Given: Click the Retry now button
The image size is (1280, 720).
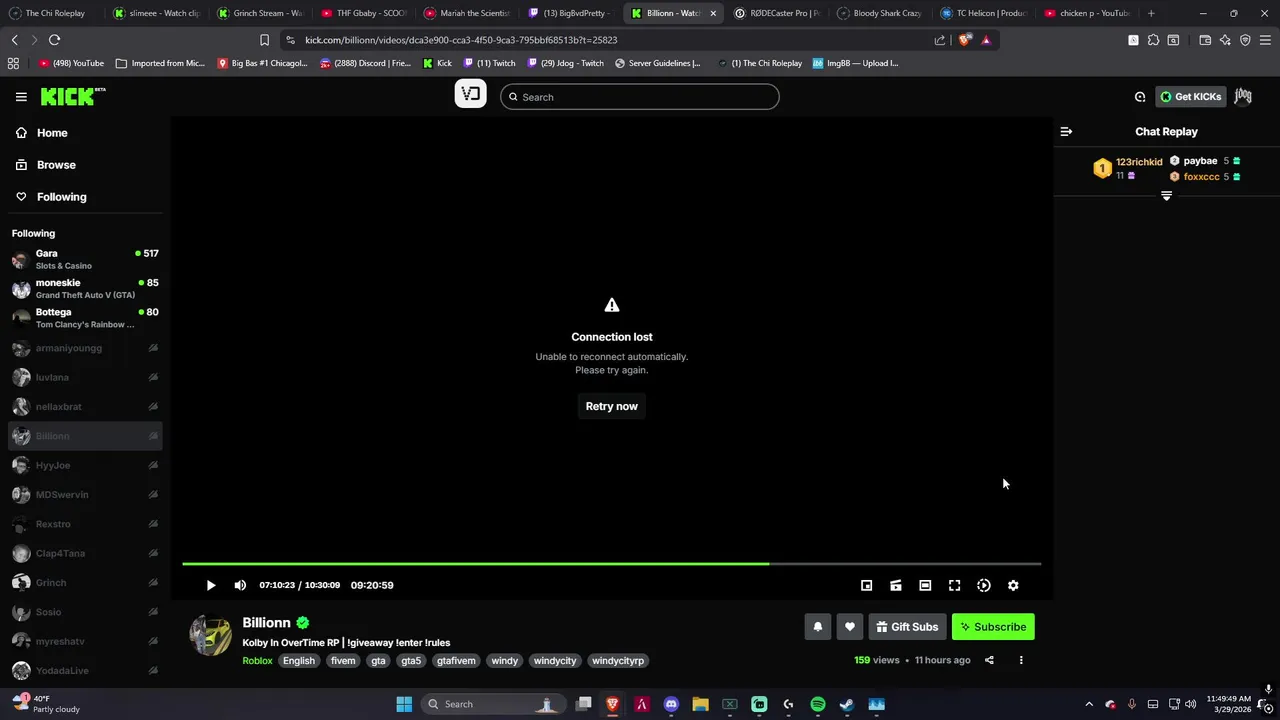Looking at the screenshot, I should (612, 406).
